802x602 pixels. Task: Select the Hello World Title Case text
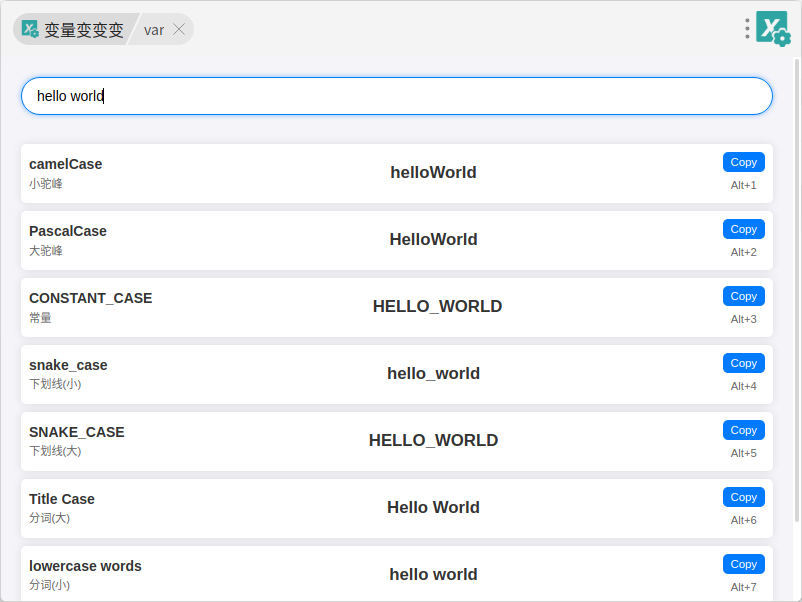point(433,507)
